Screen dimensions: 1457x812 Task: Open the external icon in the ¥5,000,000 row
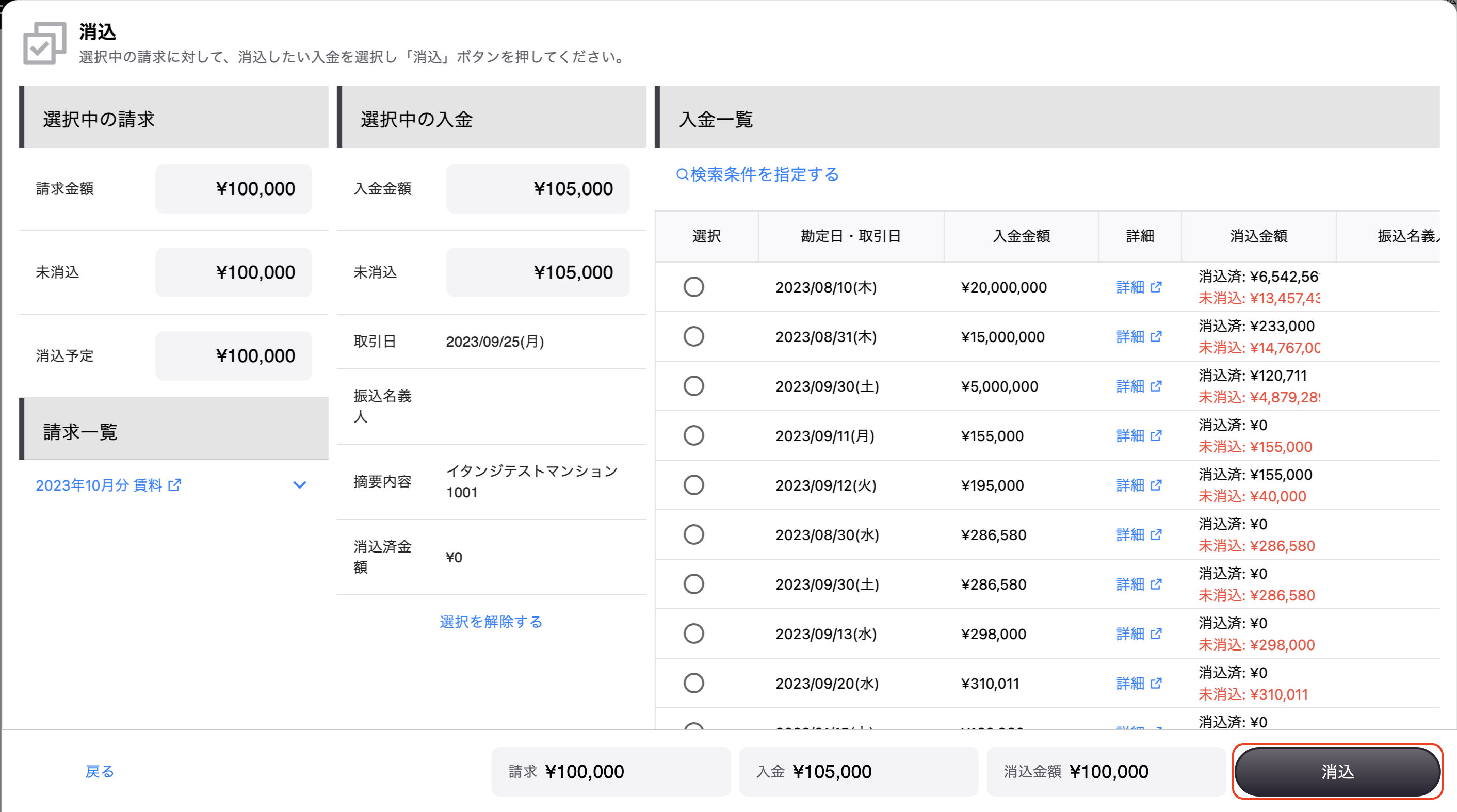pyautogui.click(x=1156, y=386)
